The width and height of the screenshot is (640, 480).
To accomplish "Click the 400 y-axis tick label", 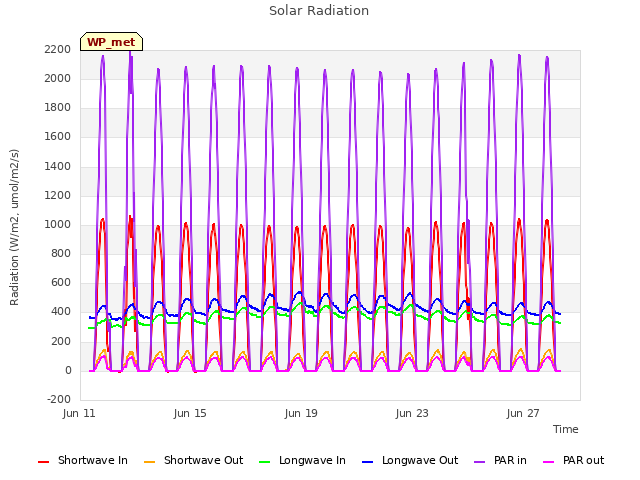I will tap(61, 312).
